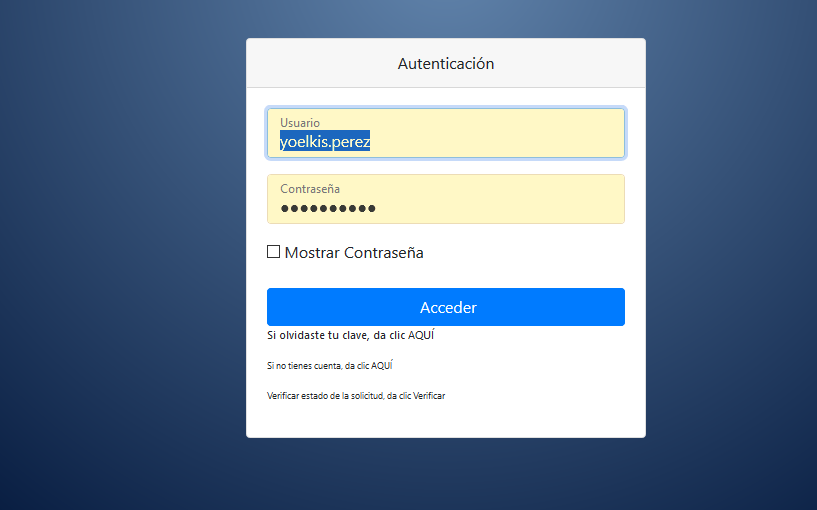817x510 pixels.
Task: Click the Autenticación heading text
Action: point(445,64)
